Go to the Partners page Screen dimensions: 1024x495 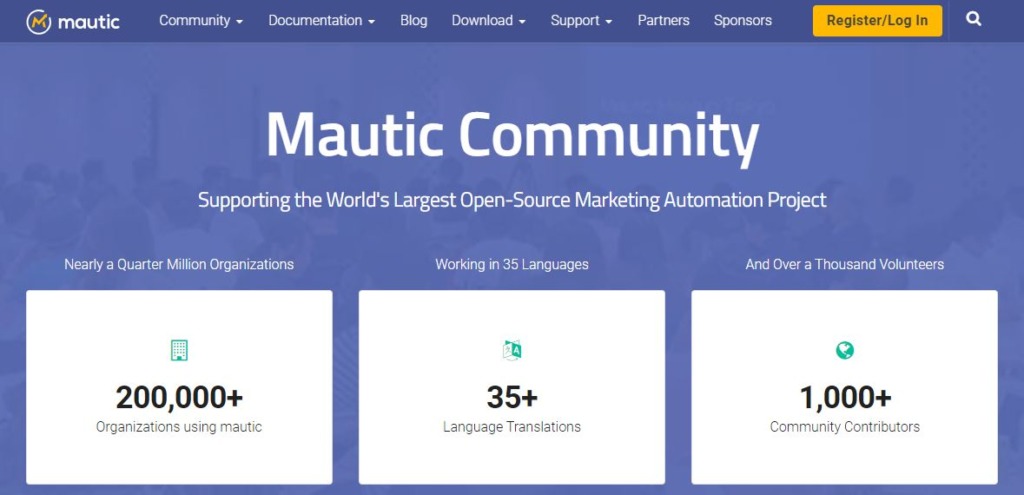pos(664,21)
